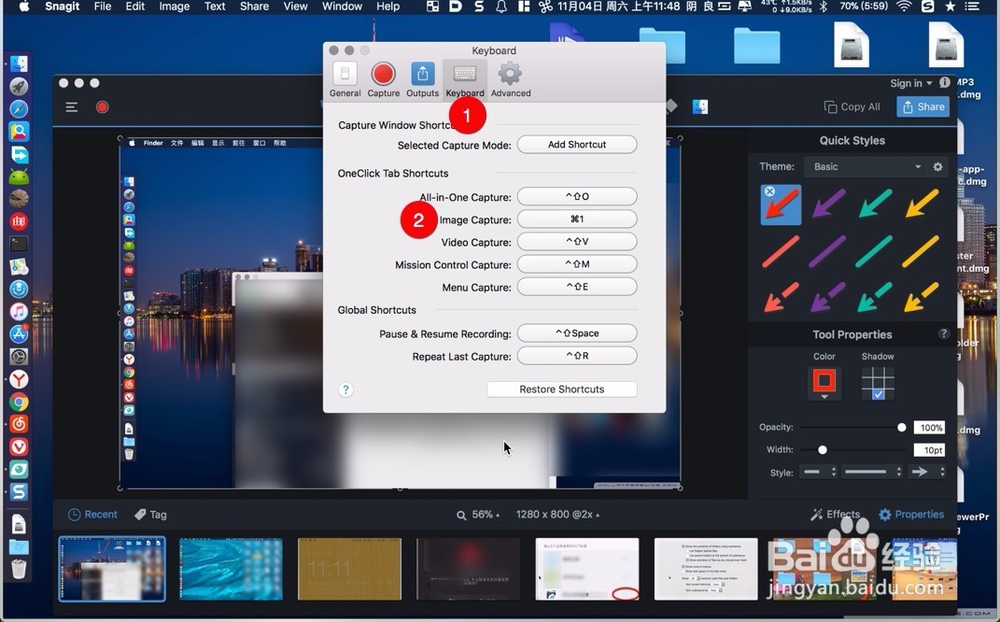Switch to the Tag tray view

pyautogui.click(x=151, y=514)
